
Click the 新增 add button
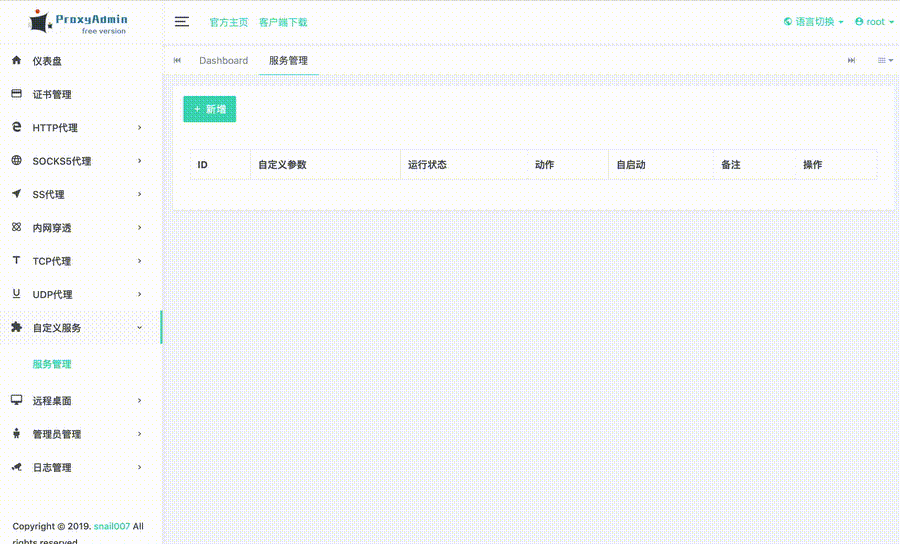(210, 109)
